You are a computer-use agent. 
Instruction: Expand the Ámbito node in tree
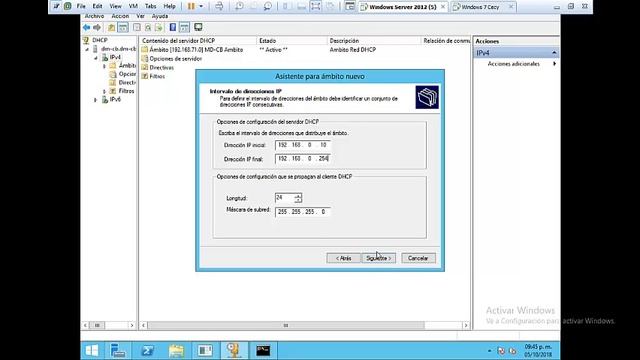104,66
